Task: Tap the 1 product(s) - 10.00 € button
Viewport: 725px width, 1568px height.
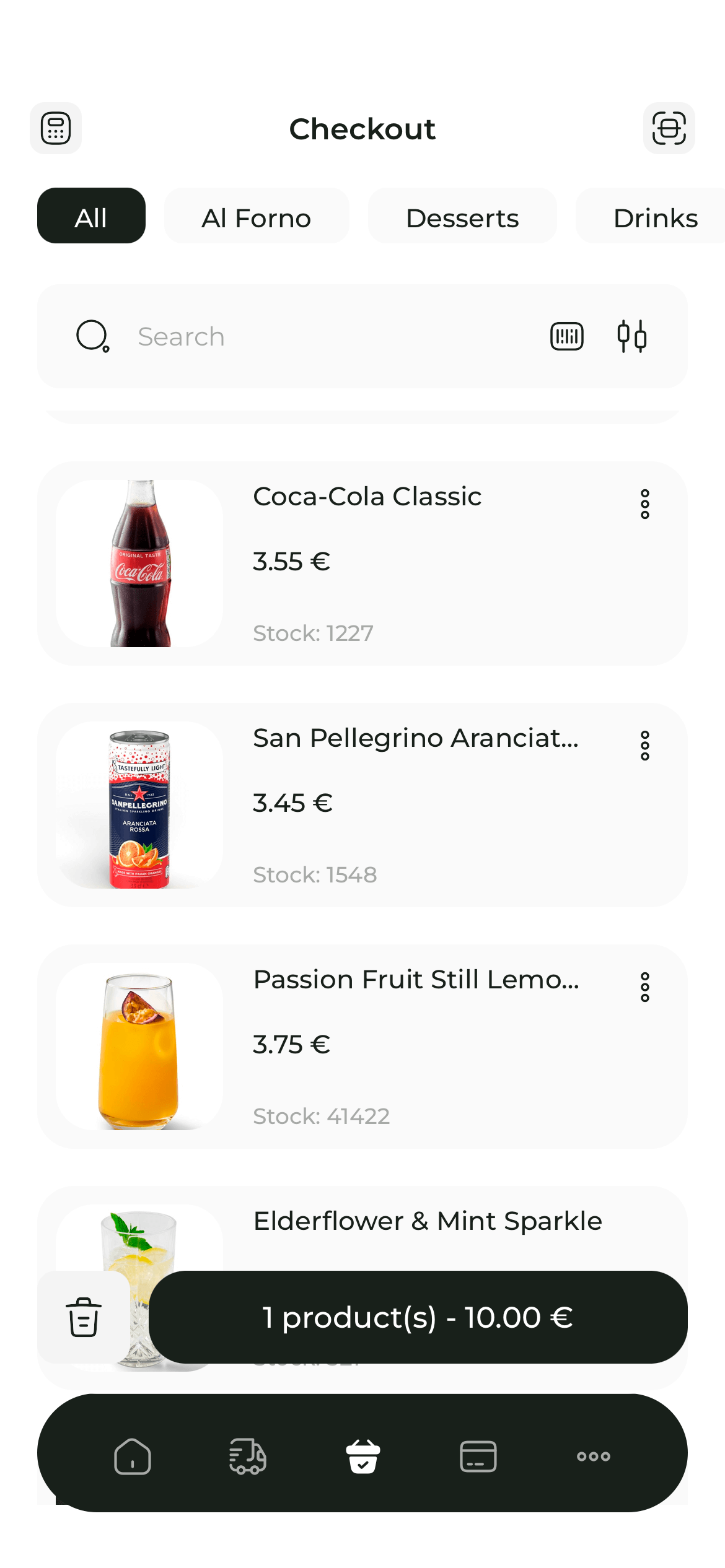Action: click(418, 1317)
